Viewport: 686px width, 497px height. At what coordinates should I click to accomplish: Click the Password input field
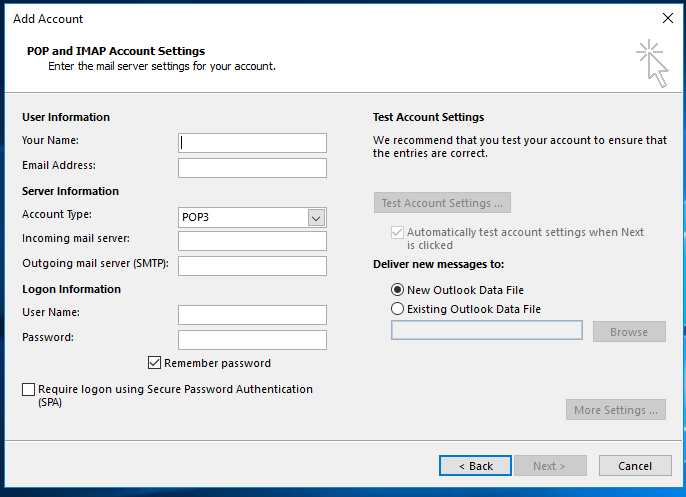pyautogui.click(x=252, y=340)
